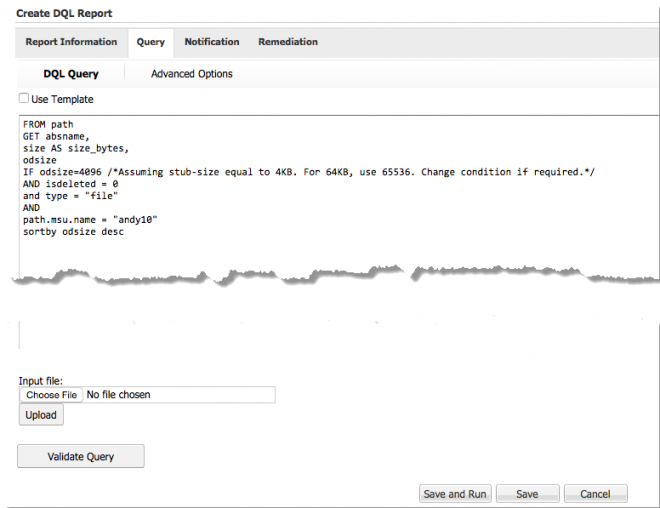
Task: Switch to the Notification tab
Action: (x=212, y=42)
